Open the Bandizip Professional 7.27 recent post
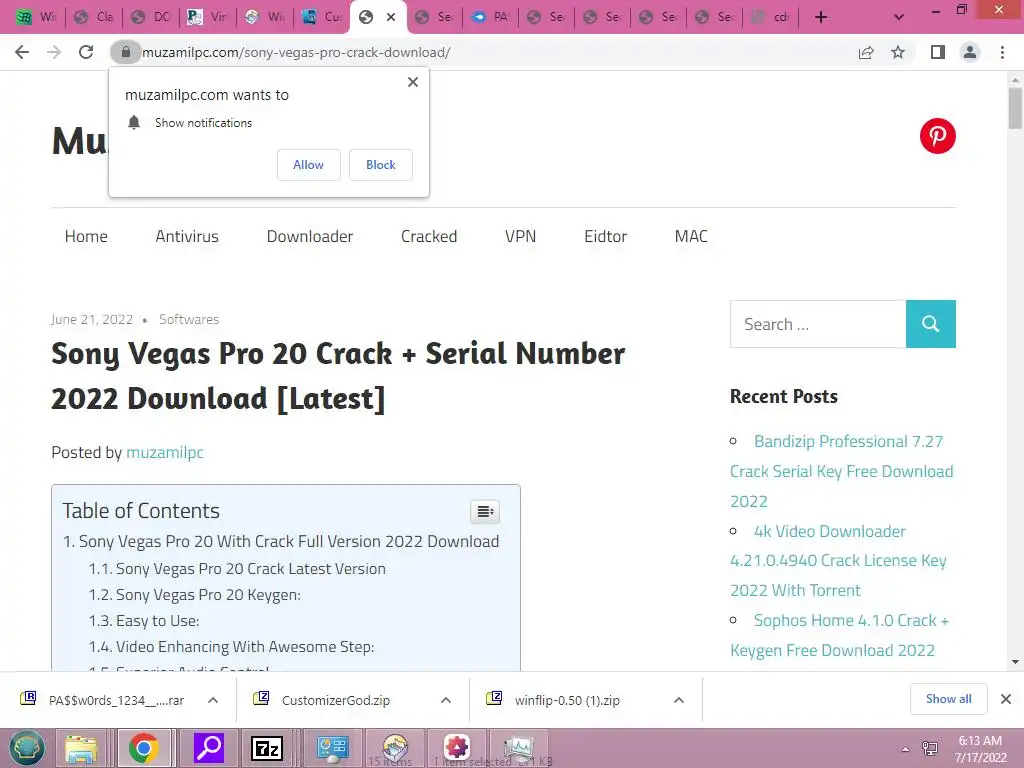Image resolution: width=1024 pixels, height=768 pixels. pyautogui.click(x=842, y=471)
